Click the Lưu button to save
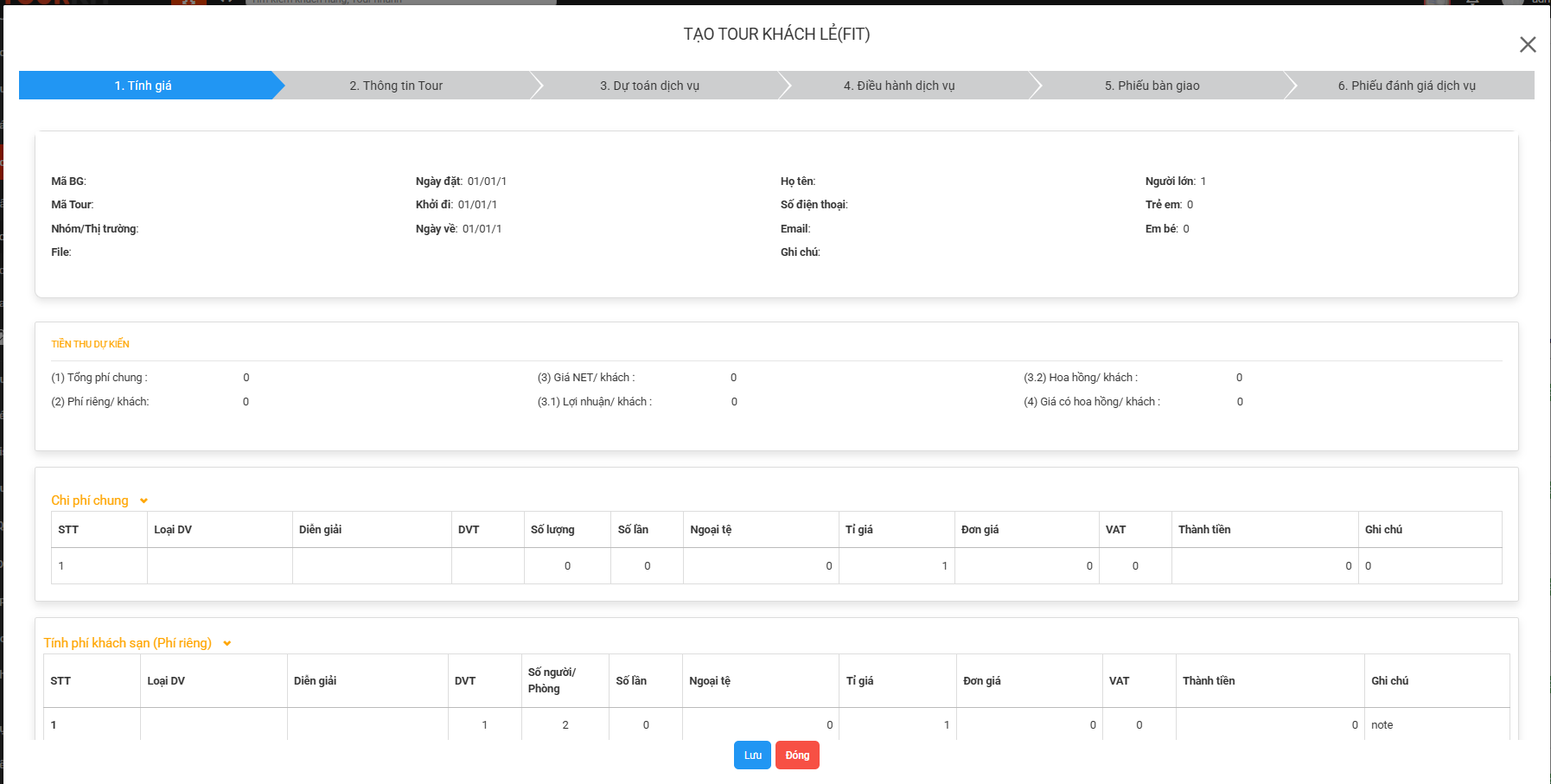 pos(752,755)
